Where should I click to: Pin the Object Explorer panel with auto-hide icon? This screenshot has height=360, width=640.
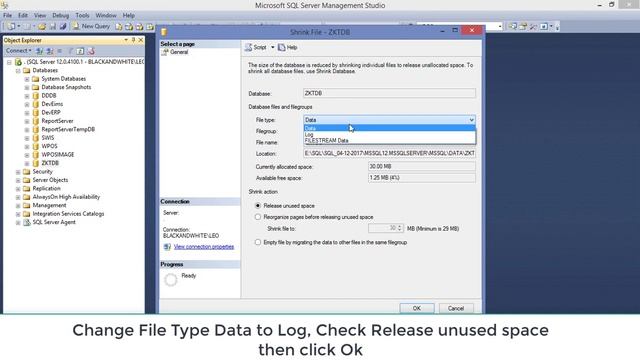click(x=133, y=40)
